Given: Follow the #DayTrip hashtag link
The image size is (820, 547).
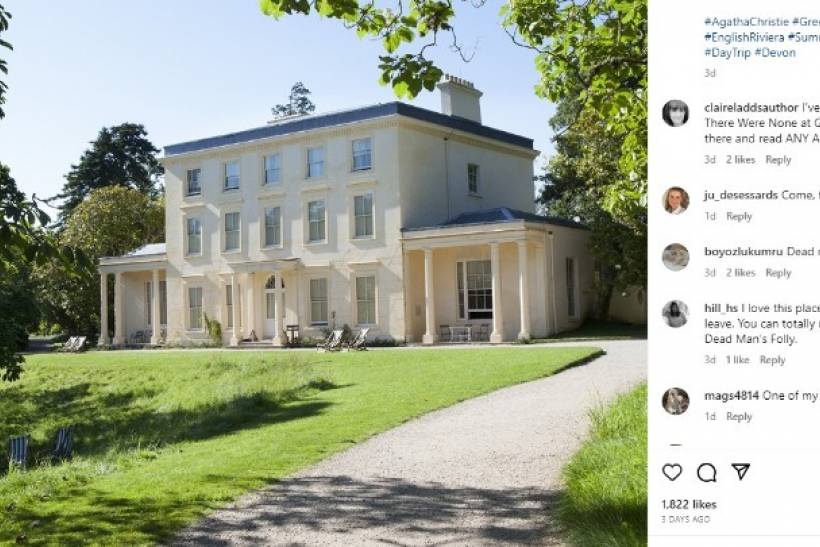Looking at the screenshot, I should coord(727,53).
